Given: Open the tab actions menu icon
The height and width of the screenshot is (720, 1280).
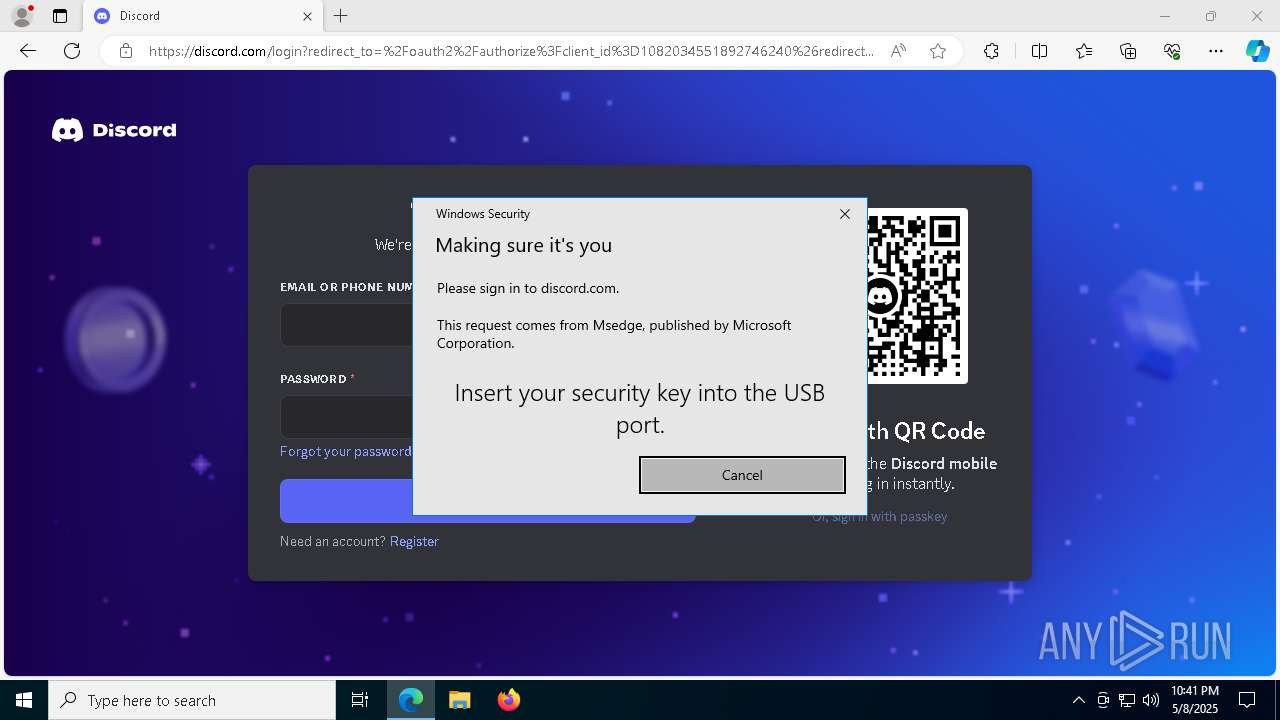Looking at the screenshot, I should (x=60, y=16).
